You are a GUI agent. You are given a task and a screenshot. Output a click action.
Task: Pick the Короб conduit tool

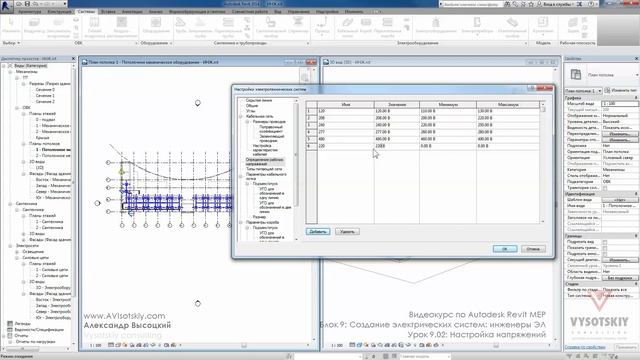[x=366, y=26]
